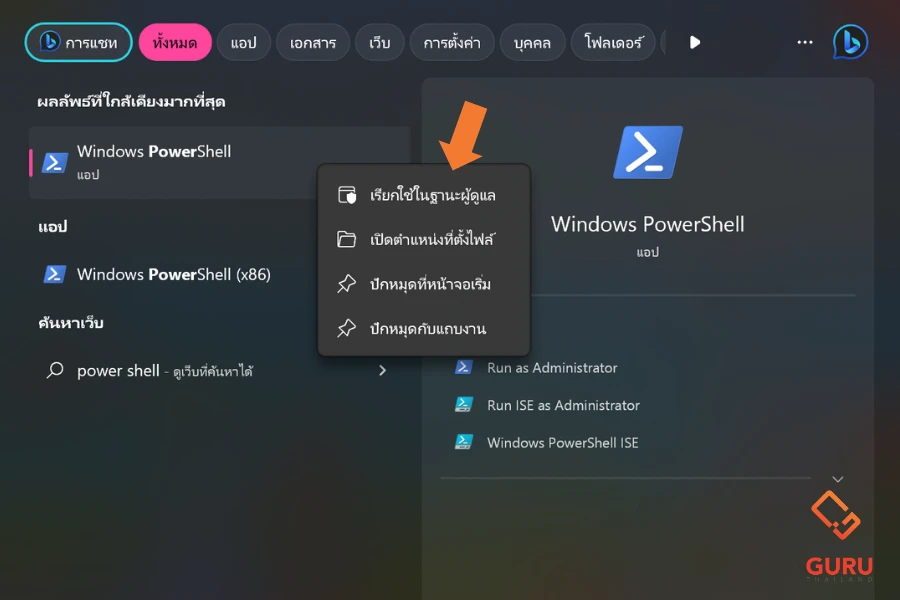
Task: Switch to the การตั้งค่า filter tab
Action: click(450, 42)
